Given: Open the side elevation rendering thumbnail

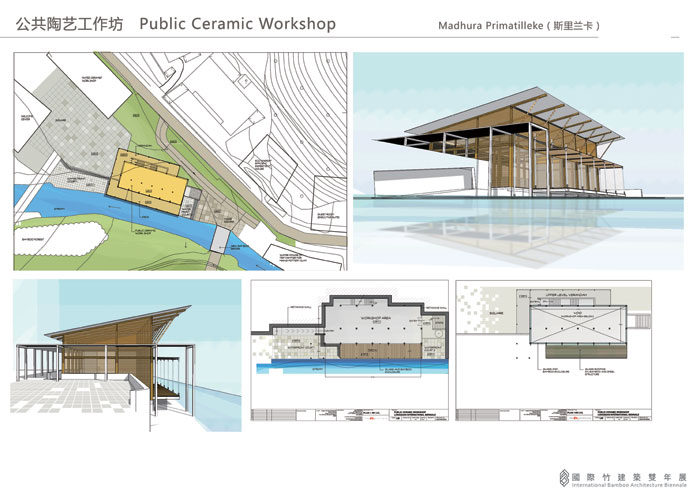Looking at the screenshot, I should [127, 357].
